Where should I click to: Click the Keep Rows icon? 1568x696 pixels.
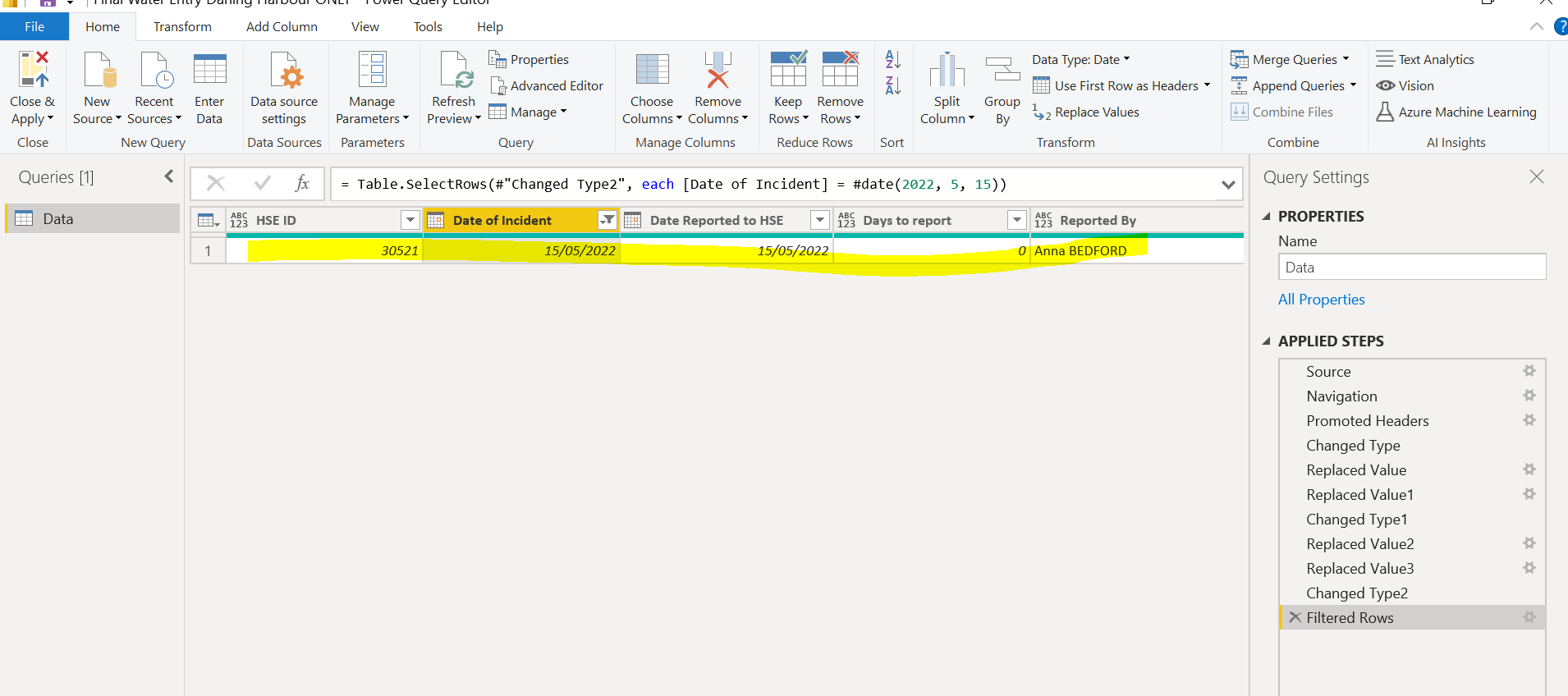[788, 69]
